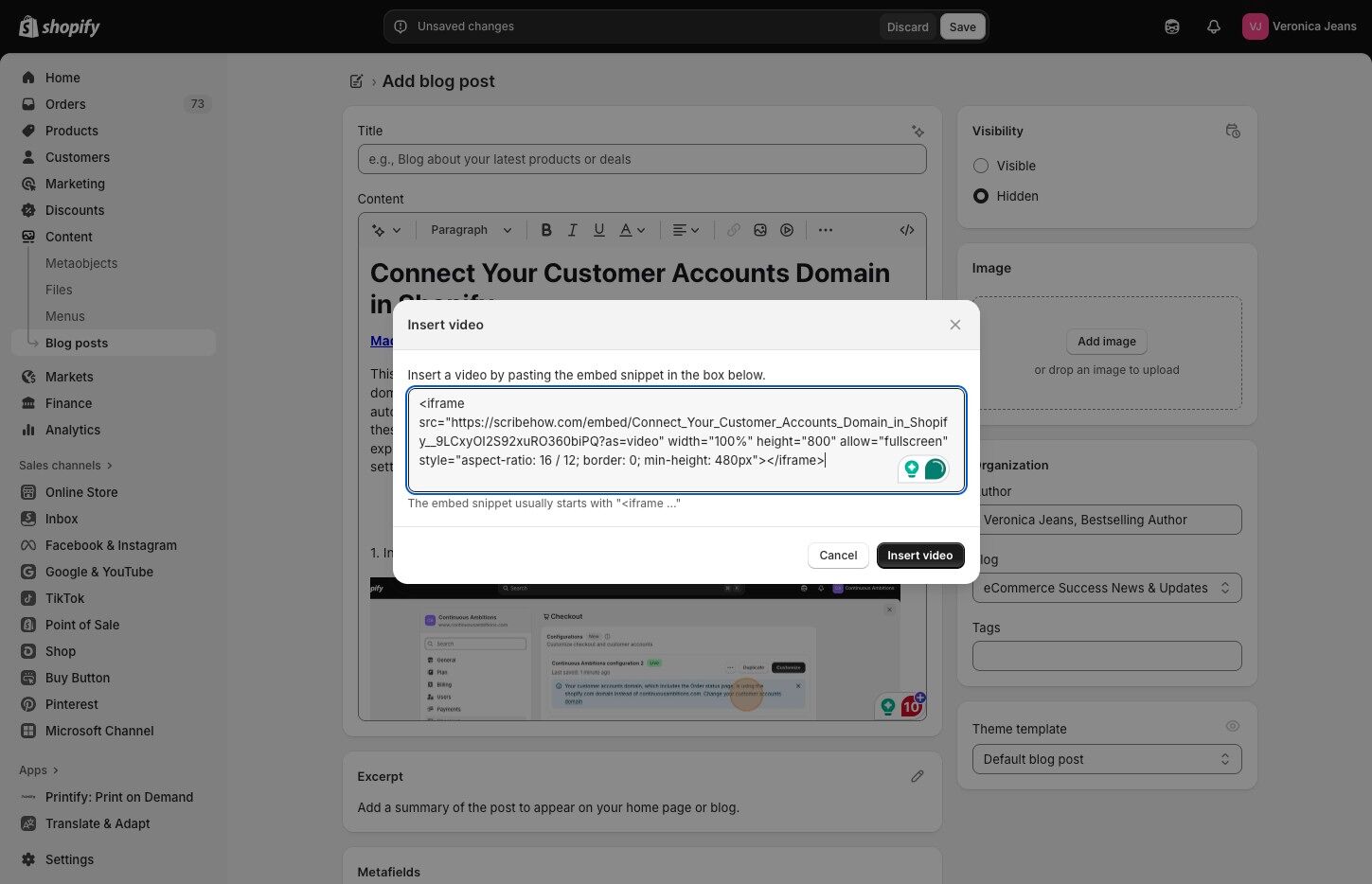Open Metaobjects in Content menu
The width and height of the screenshot is (1372, 884).
tap(81, 263)
